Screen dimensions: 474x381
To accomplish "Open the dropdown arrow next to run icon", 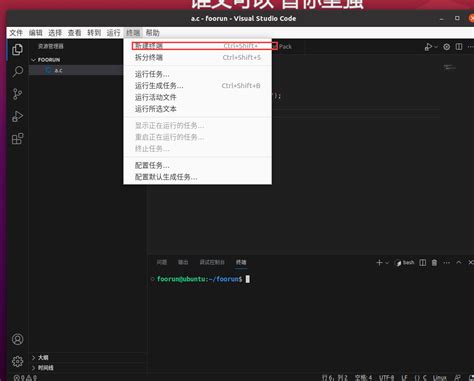I will coord(436,47).
